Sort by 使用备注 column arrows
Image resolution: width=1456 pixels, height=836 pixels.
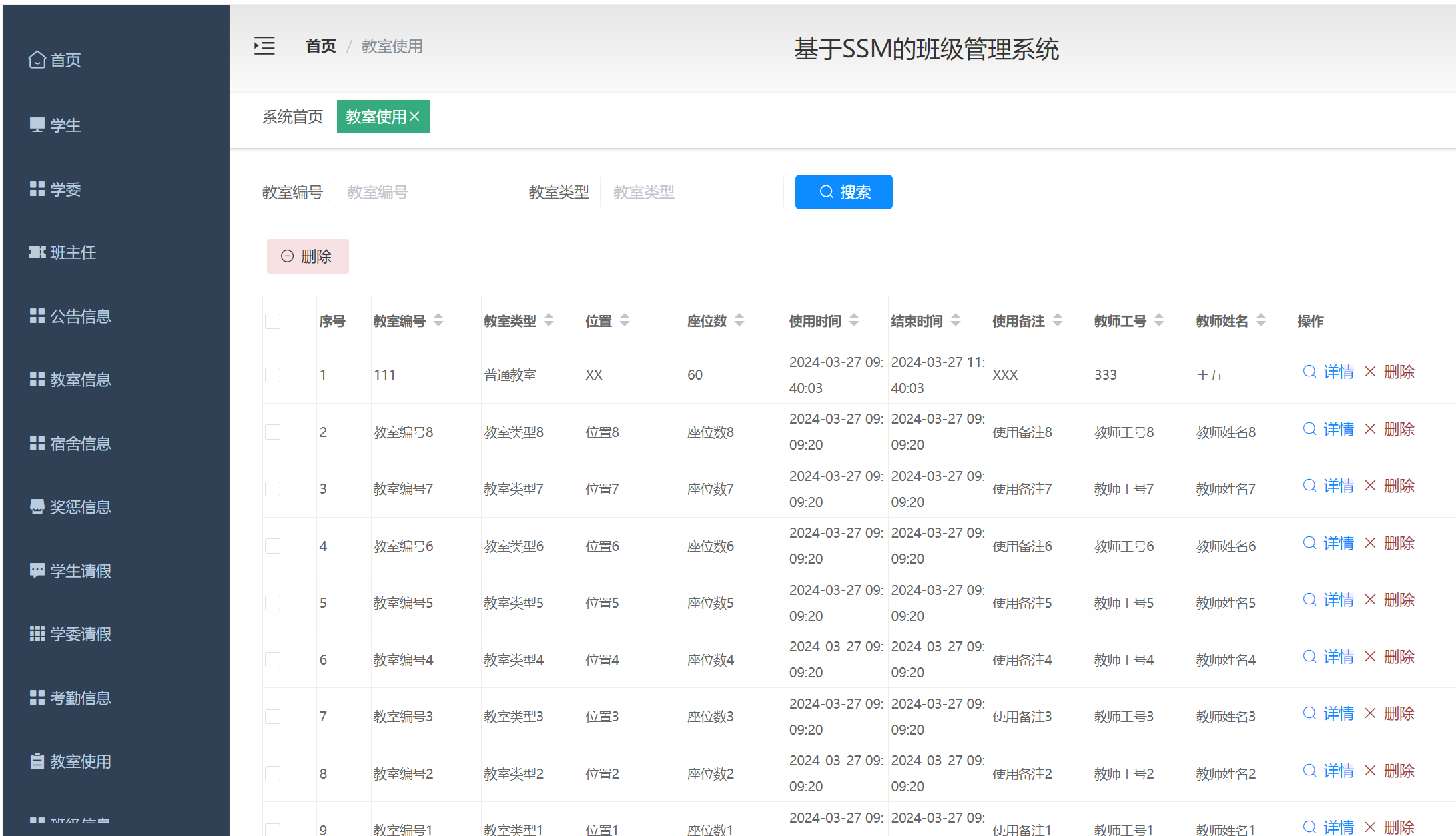pos(1058,320)
